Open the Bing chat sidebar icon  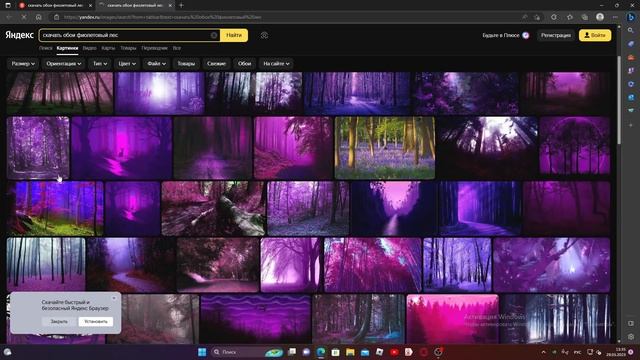point(631,17)
